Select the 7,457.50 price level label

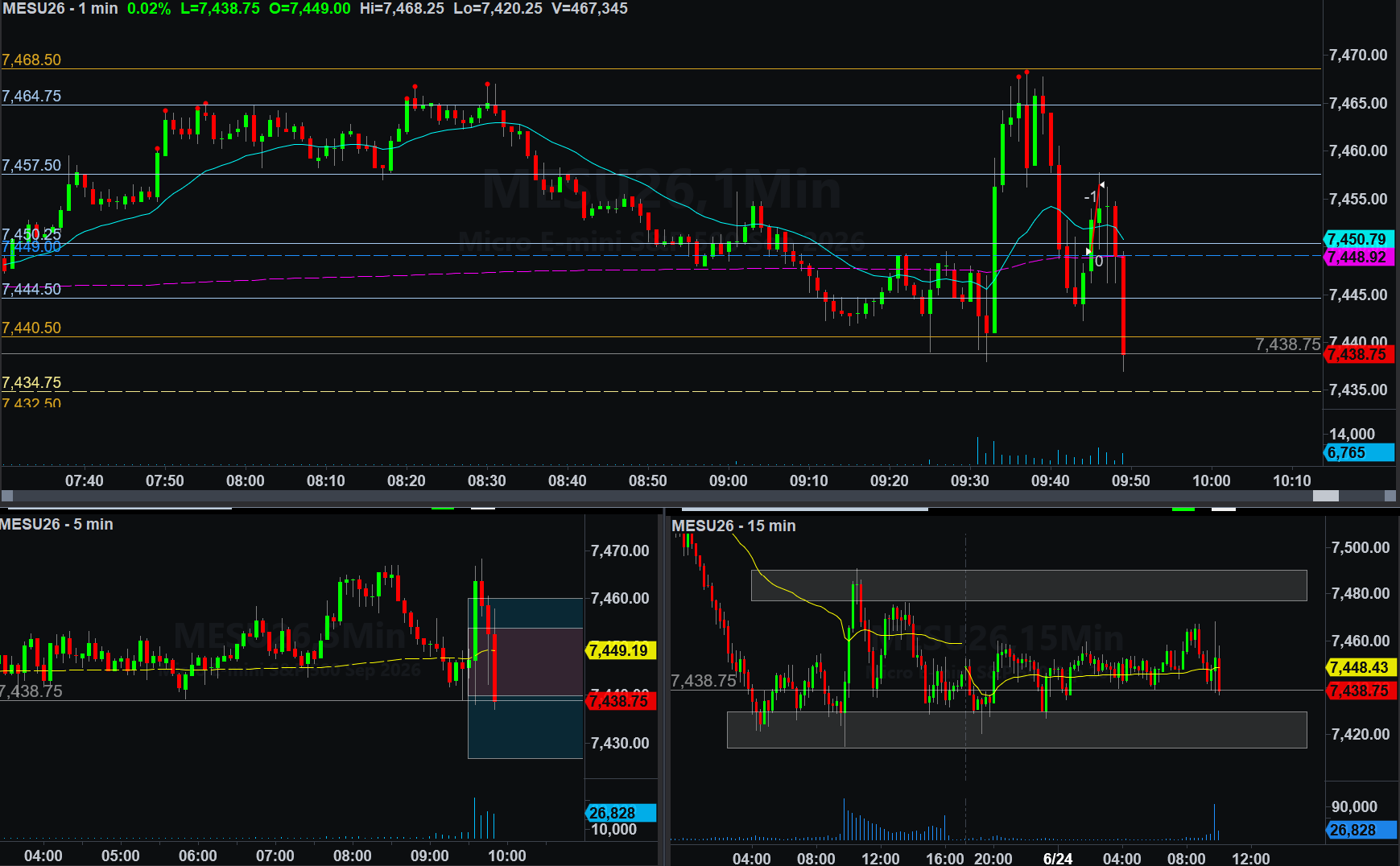coord(31,166)
